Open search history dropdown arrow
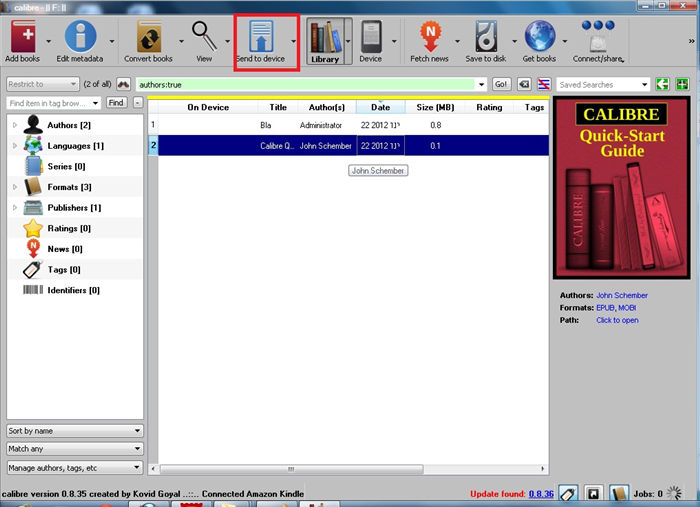This screenshot has height=507, width=700. tap(481, 84)
